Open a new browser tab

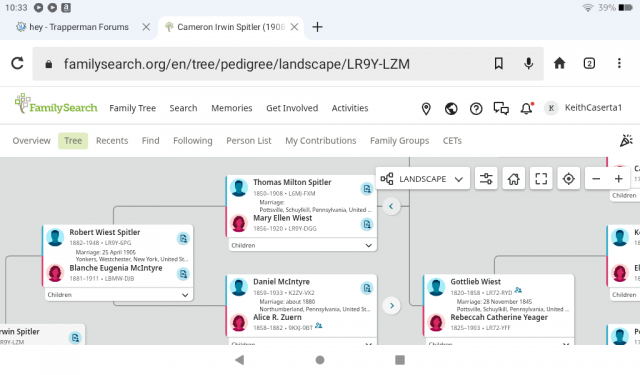click(x=317, y=27)
